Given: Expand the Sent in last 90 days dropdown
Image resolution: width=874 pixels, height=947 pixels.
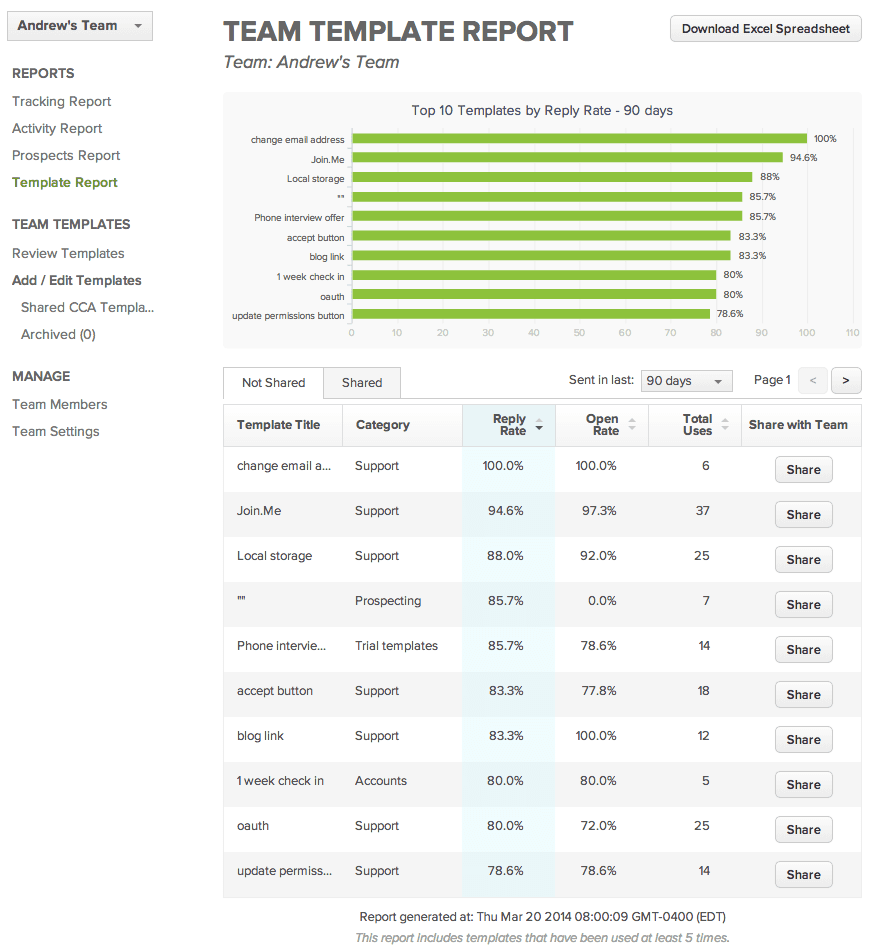Looking at the screenshot, I should point(686,381).
